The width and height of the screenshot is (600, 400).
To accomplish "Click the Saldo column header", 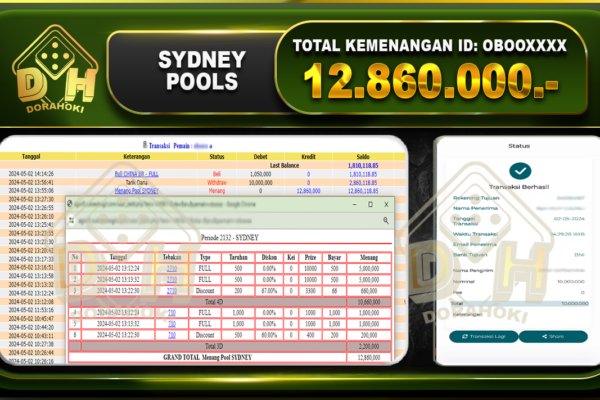I will tap(363, 157).
